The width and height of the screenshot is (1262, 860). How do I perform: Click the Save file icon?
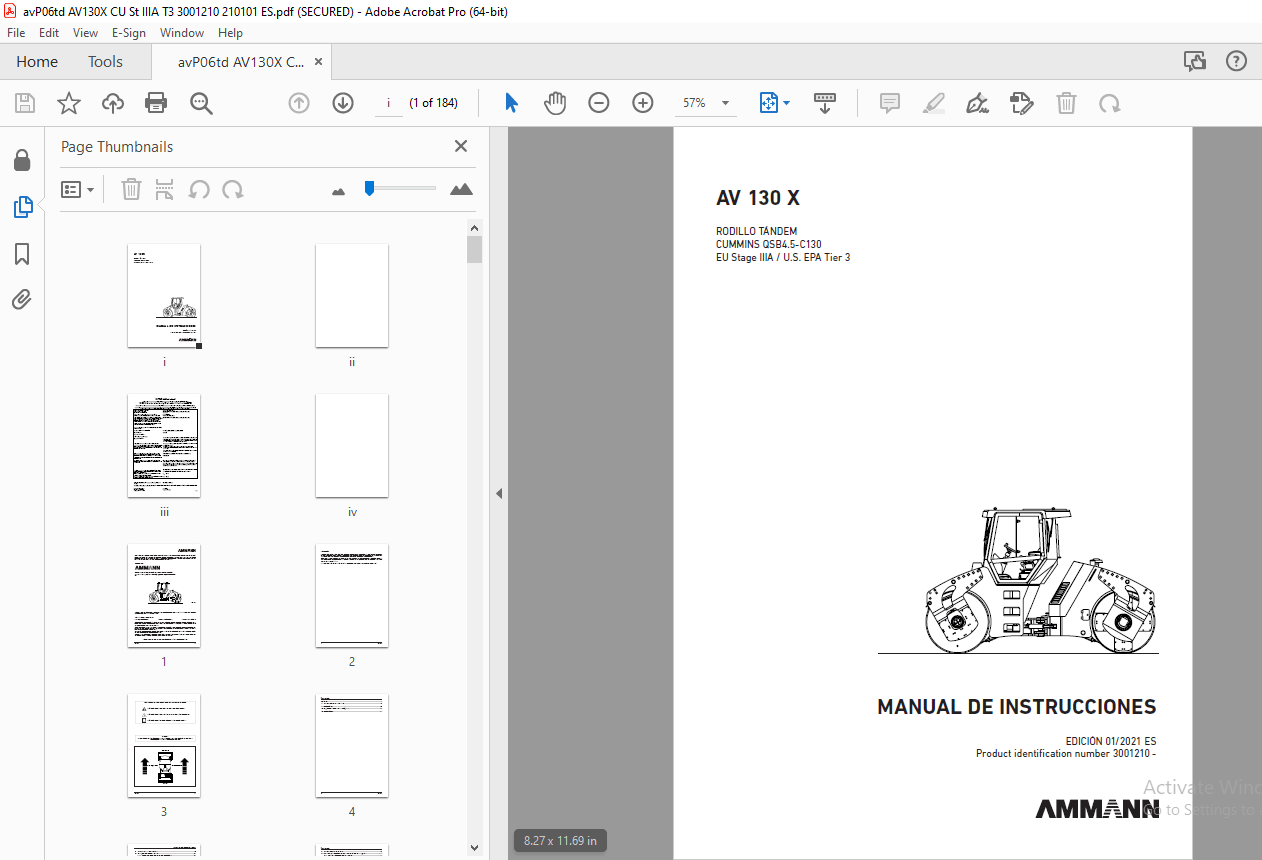(25, 103)
